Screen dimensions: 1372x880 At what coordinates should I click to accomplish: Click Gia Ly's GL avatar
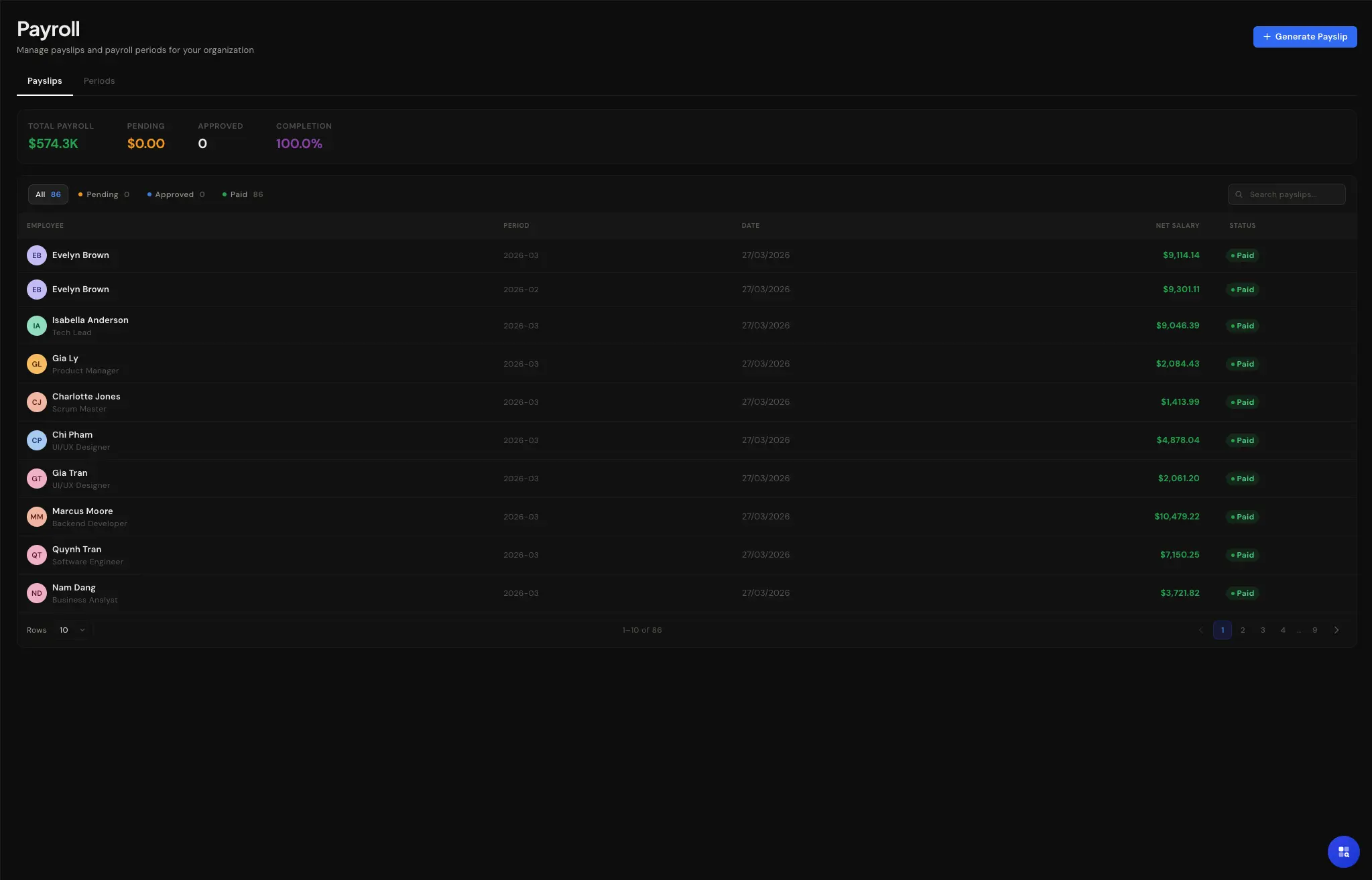[x=37, y=364]
